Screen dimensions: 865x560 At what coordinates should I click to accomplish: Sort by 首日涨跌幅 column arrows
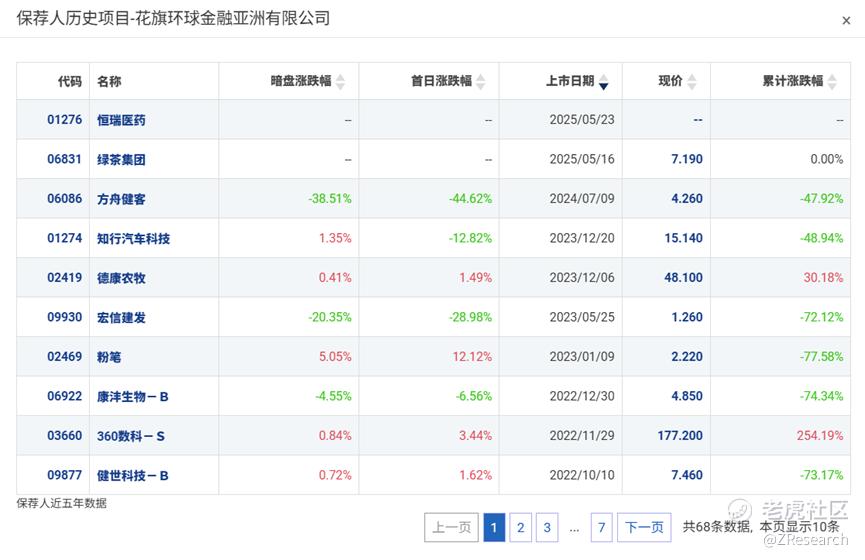point(480,82)
